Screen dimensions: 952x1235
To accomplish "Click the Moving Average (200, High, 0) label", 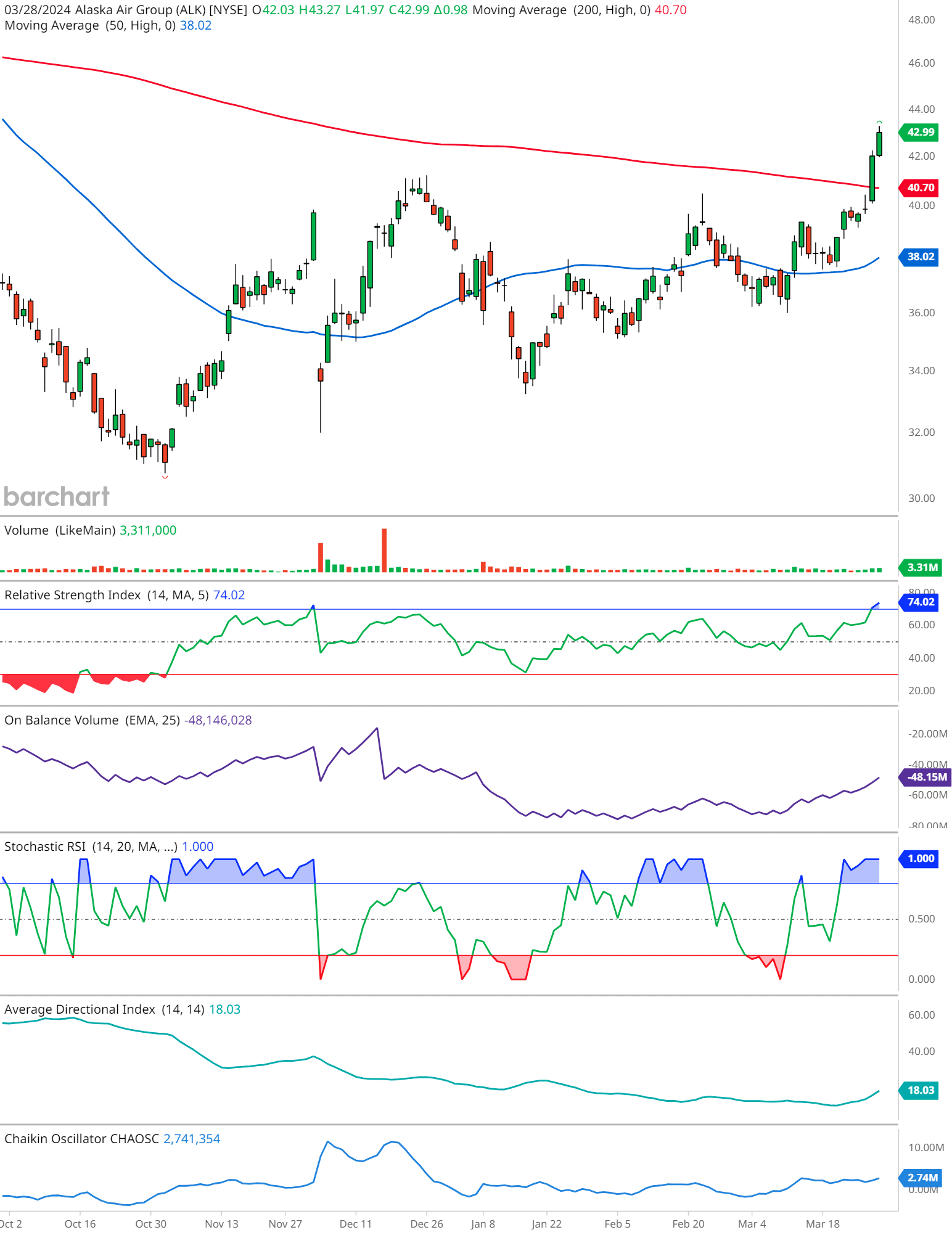I will coord(561,10).
